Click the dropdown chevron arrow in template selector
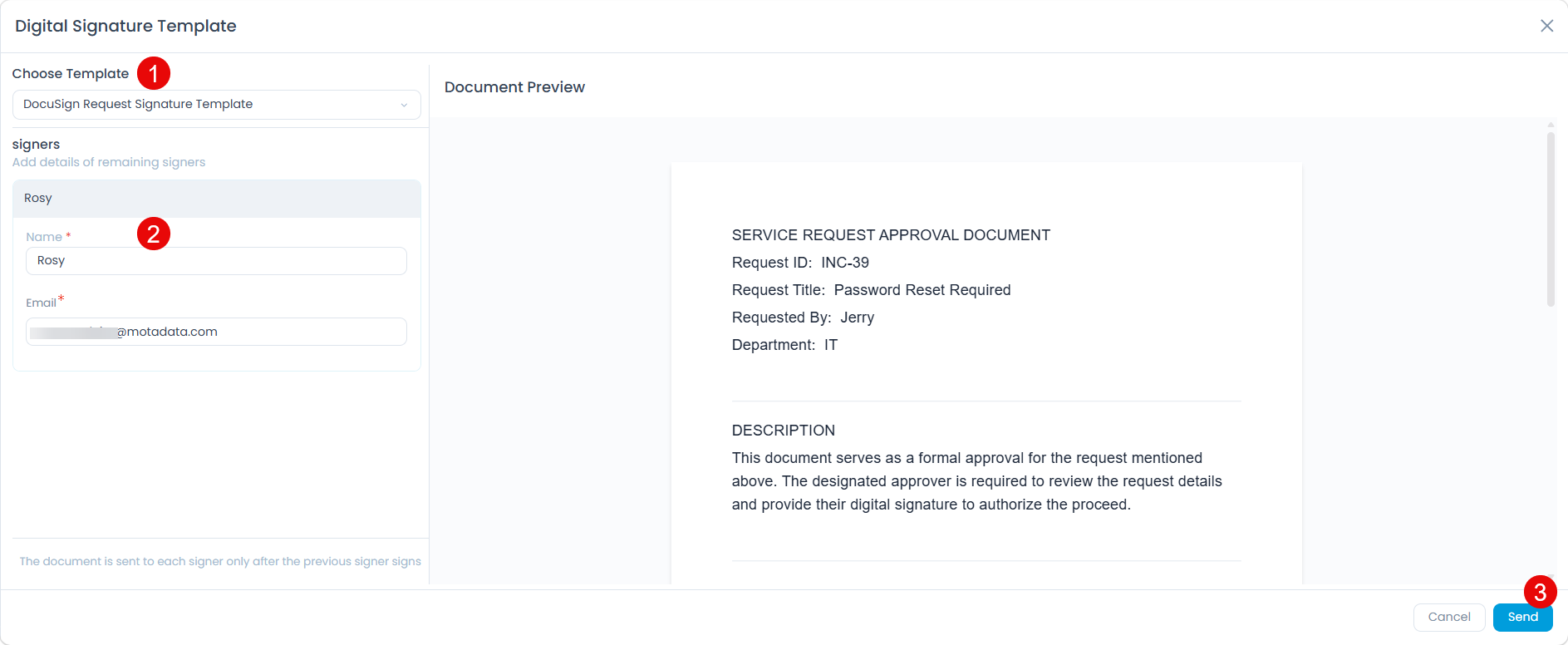 pyautogui.click(x=404, y=105)
